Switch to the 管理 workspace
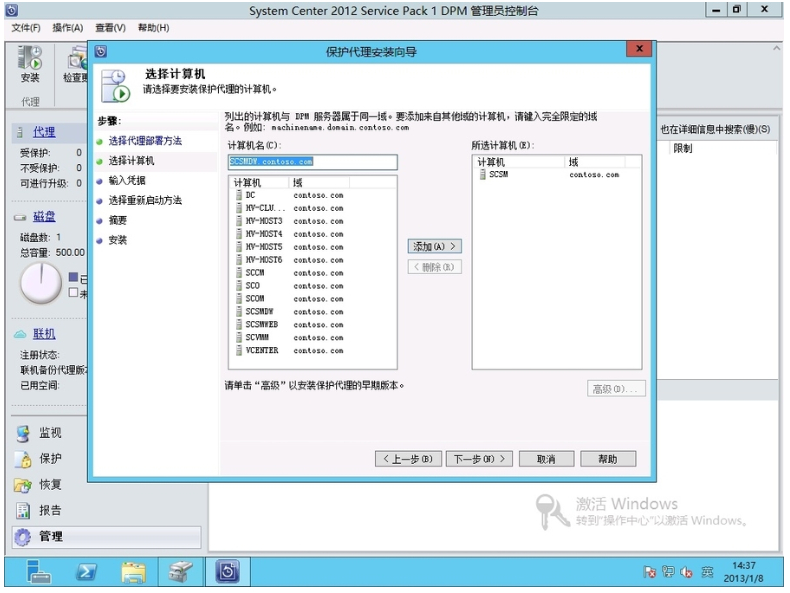The height and width of the screenshot is (593, 790). pos(106,537)
